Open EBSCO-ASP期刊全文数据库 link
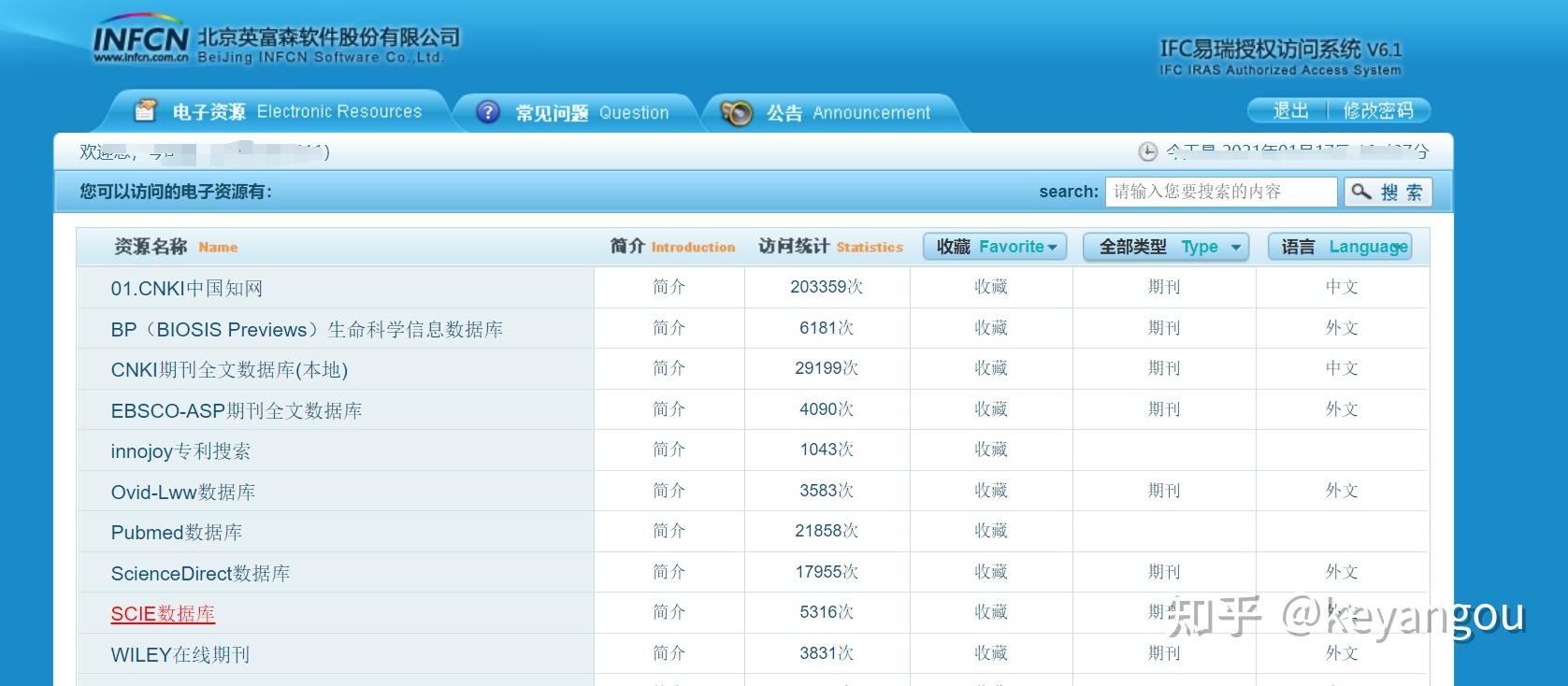The width and height of the screenshot is (1568, 686). click(x=237, y=411)
